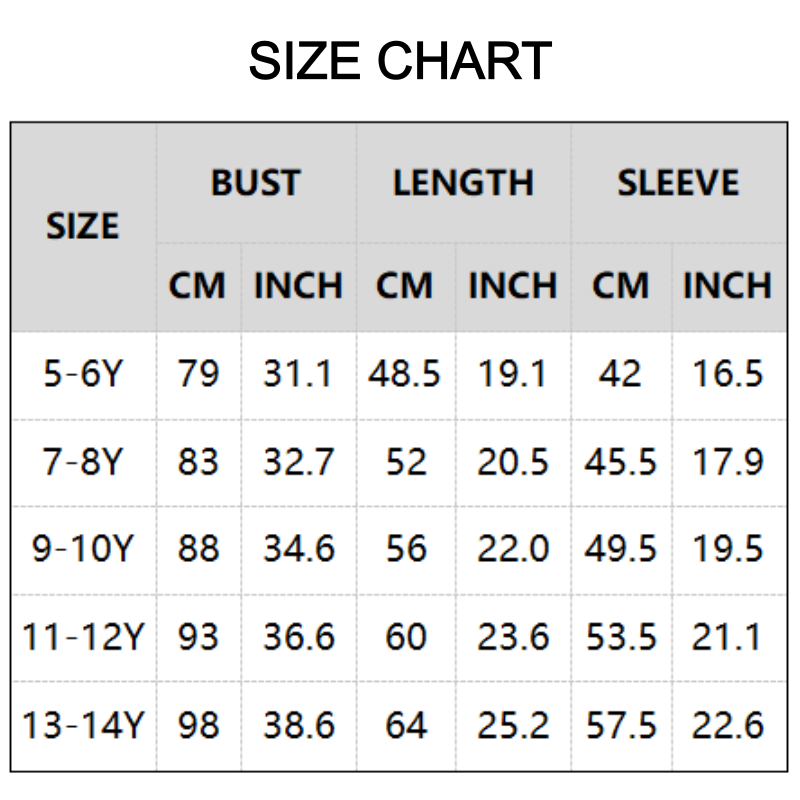Select the LENGTH column header
Image resolution: width=800 pixels, height=800 pixels.
(463, 183)
